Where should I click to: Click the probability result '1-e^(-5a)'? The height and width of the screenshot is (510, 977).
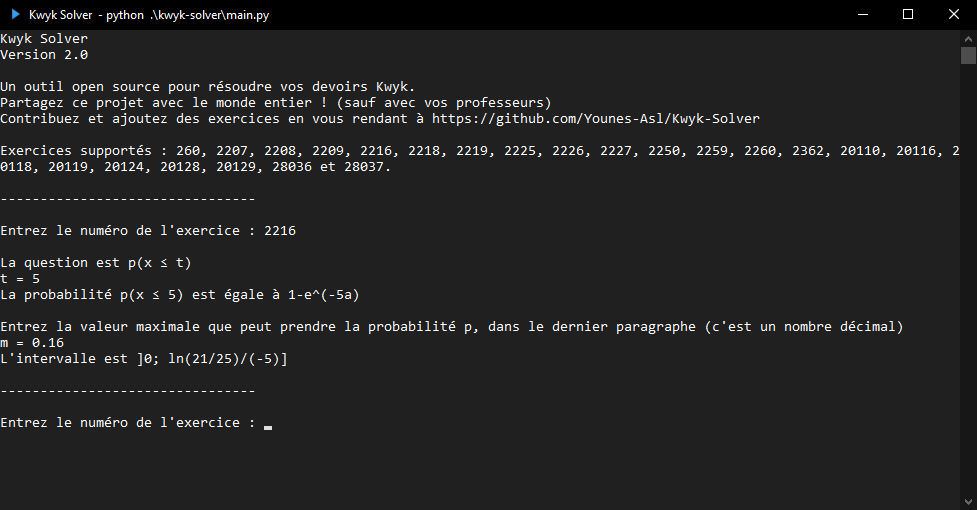click(x=323, y=295)
